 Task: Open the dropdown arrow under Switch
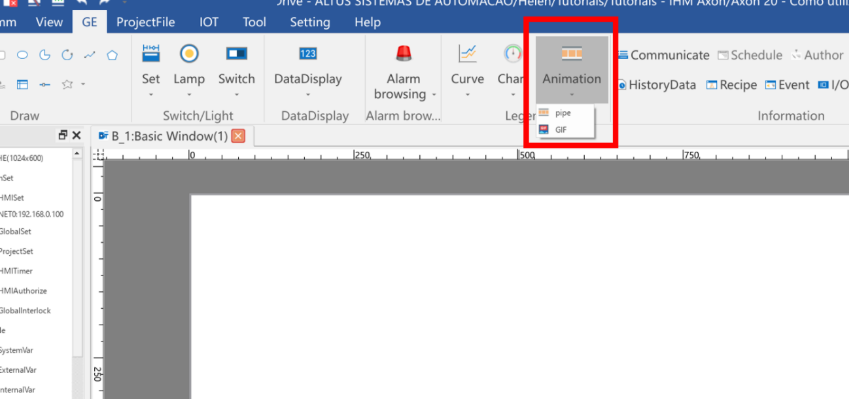(237, 95)
